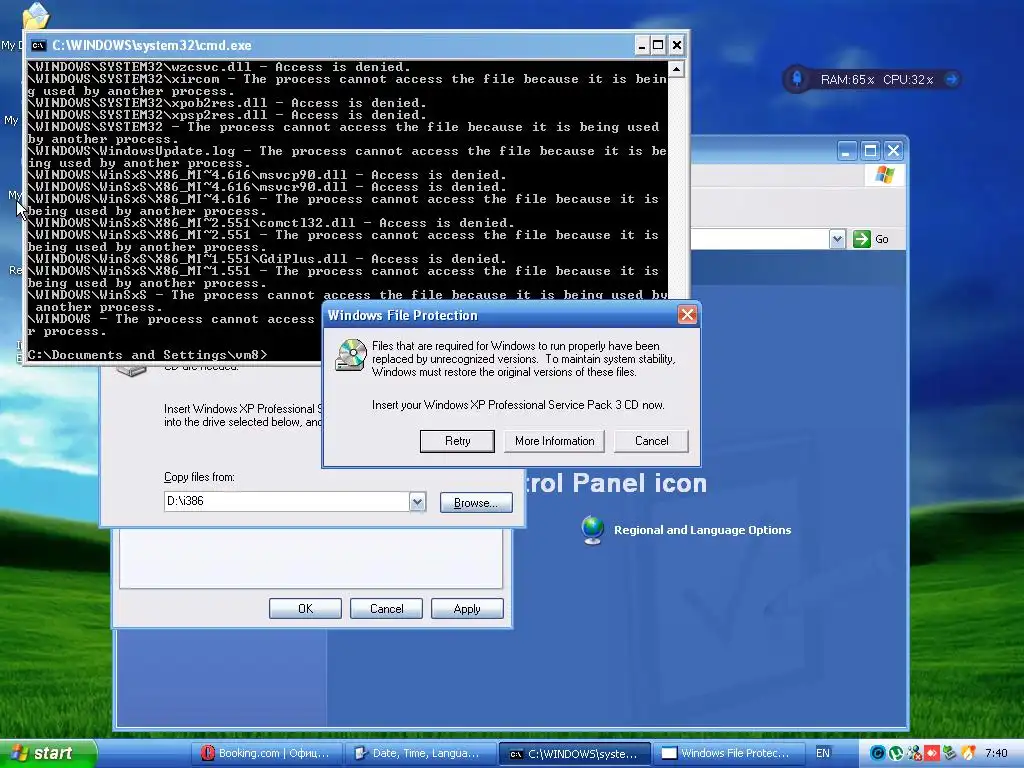1024x768 pixels.
Task: Click OK in the language options dialog
Action: click(305, 609)
